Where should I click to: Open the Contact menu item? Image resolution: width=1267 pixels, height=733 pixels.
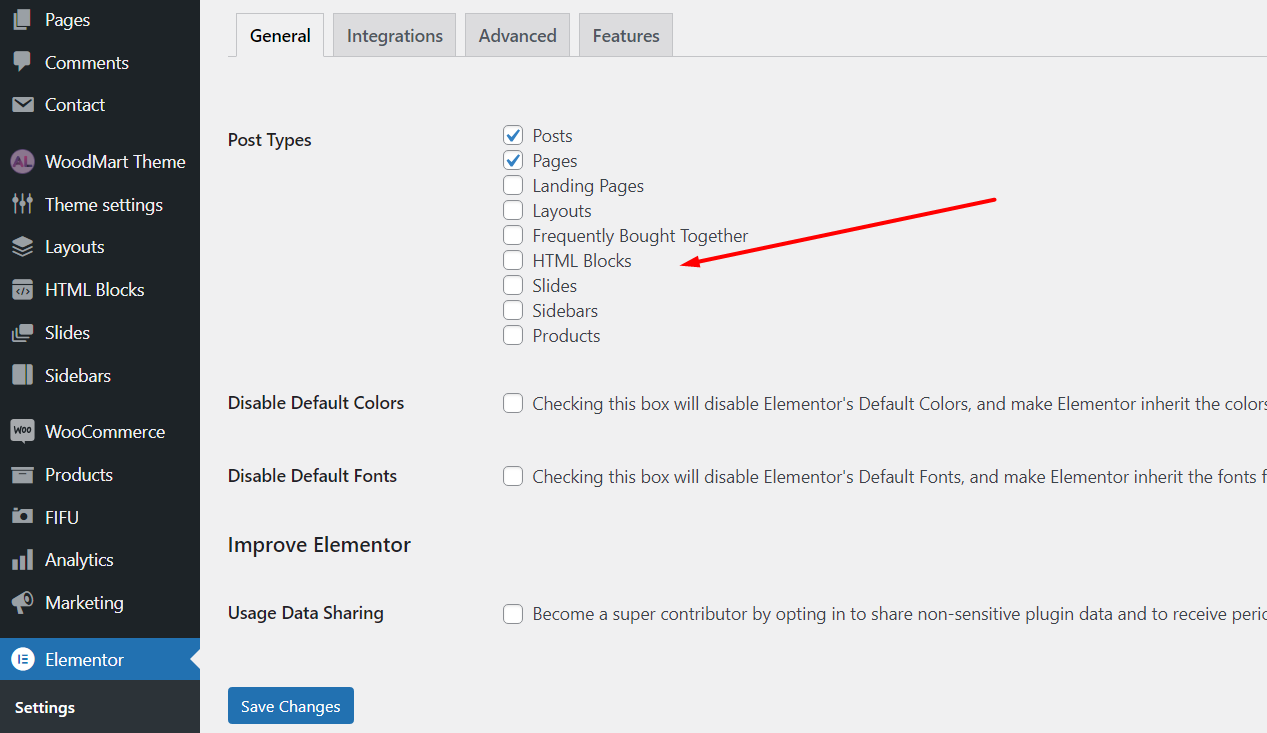click(x=100, y=105)
